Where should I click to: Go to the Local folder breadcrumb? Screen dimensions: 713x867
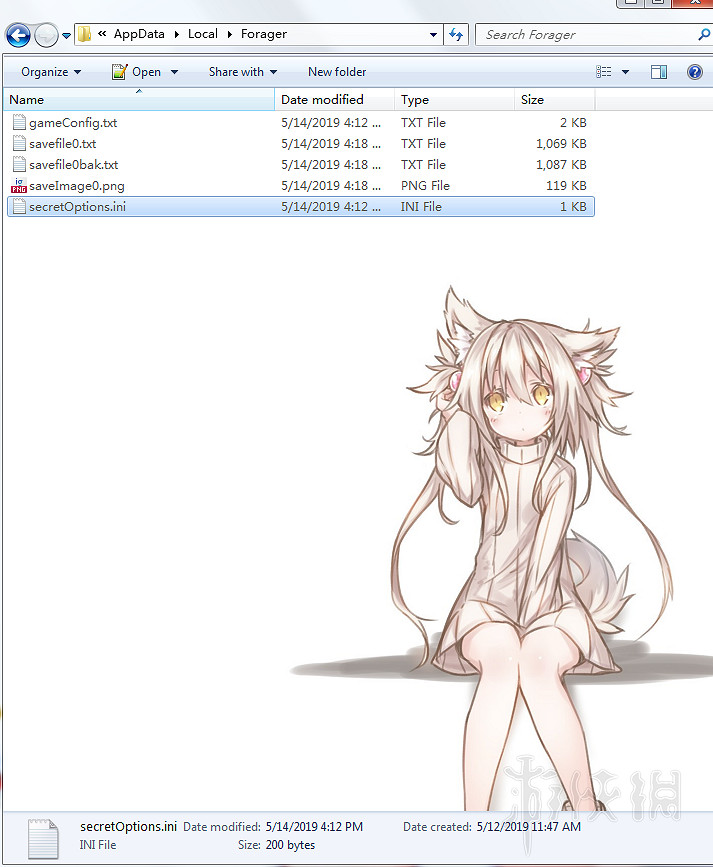[x=202, y=34]
